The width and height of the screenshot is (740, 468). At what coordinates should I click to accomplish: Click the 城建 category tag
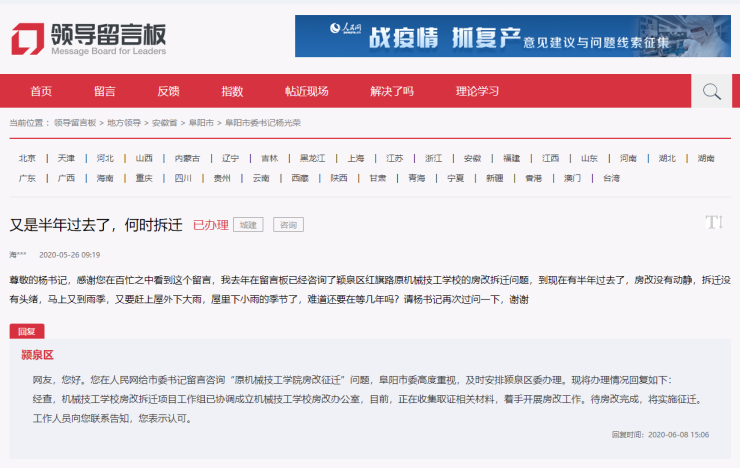pos(248,225)
